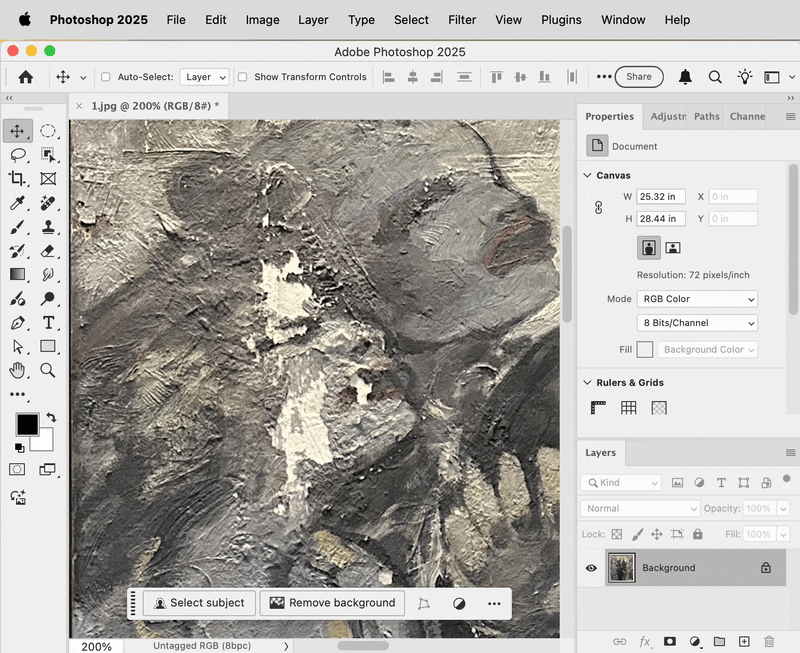Click the white background color swatch
The width and height of the screenshot is (800, 653).
tap(44, 442)
